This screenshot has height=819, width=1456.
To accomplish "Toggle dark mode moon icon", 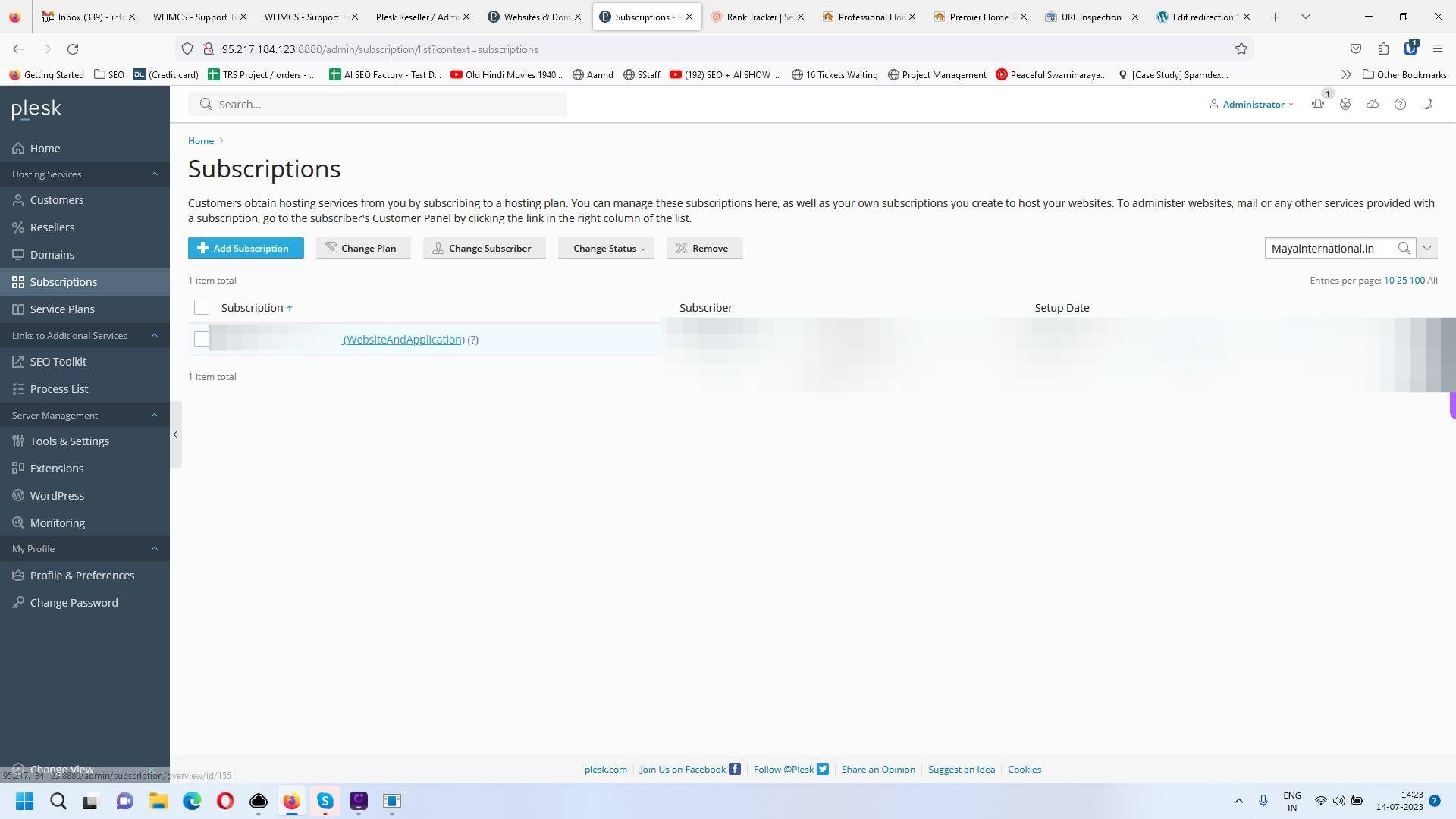I will coord(1427,105).
